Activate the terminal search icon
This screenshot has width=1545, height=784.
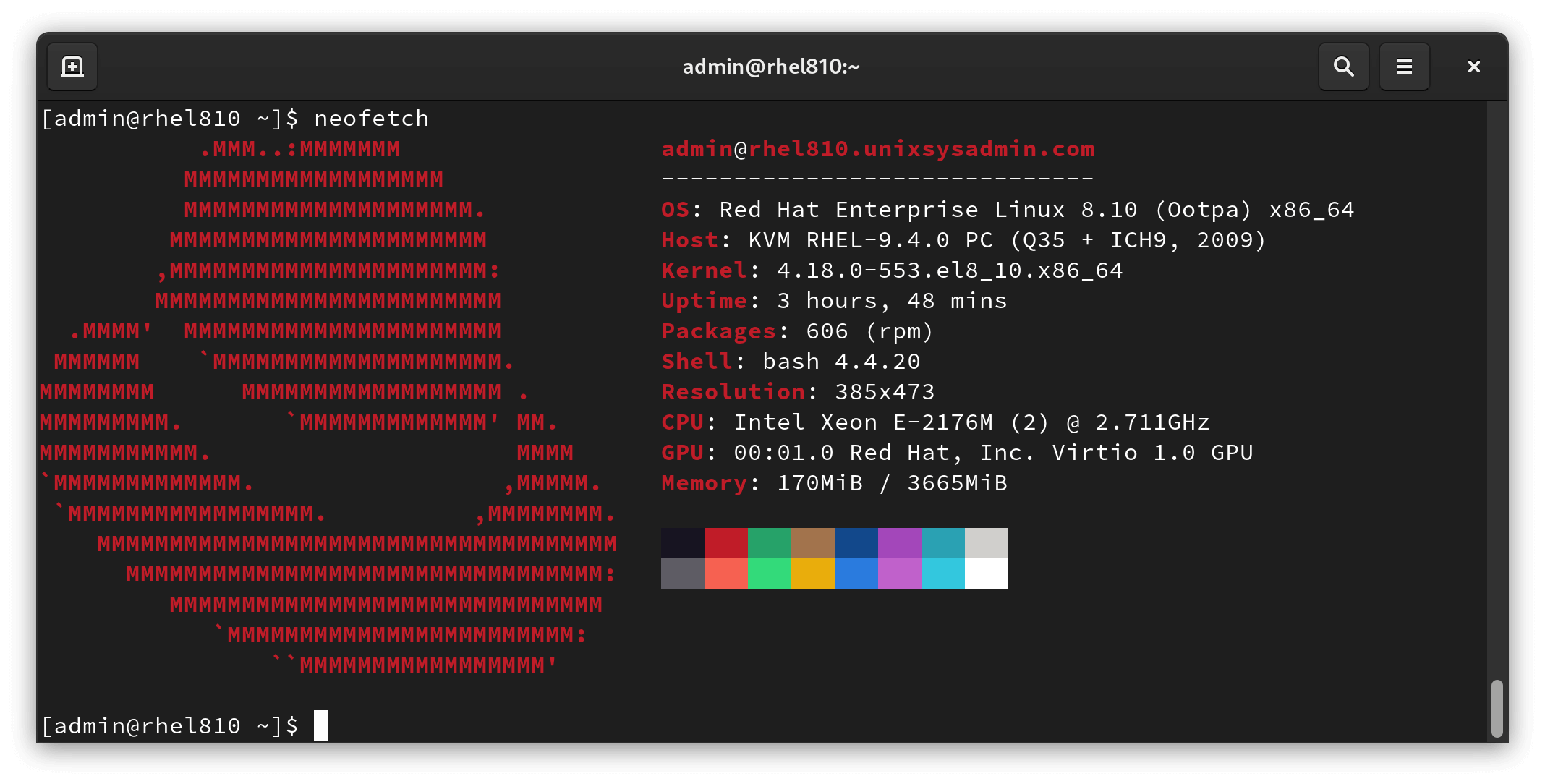1343,66
